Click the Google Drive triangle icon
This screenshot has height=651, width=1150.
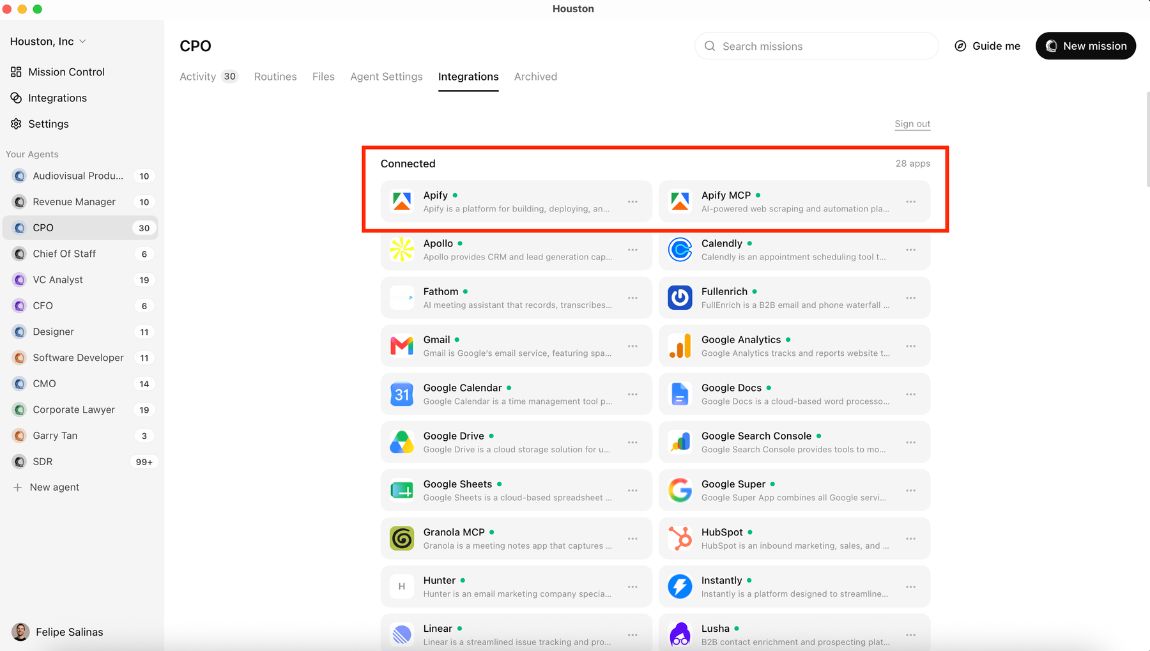(402, 442)
